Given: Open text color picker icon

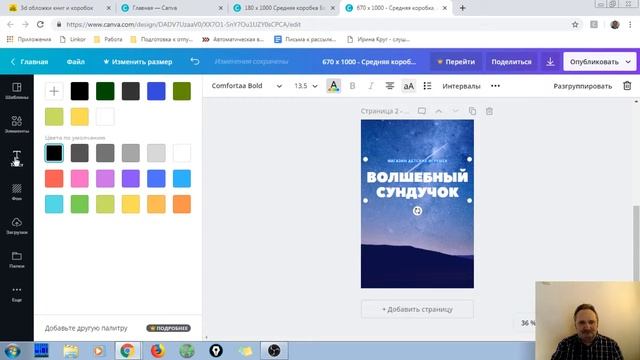Looking at the screenshot, I should 333,86.
